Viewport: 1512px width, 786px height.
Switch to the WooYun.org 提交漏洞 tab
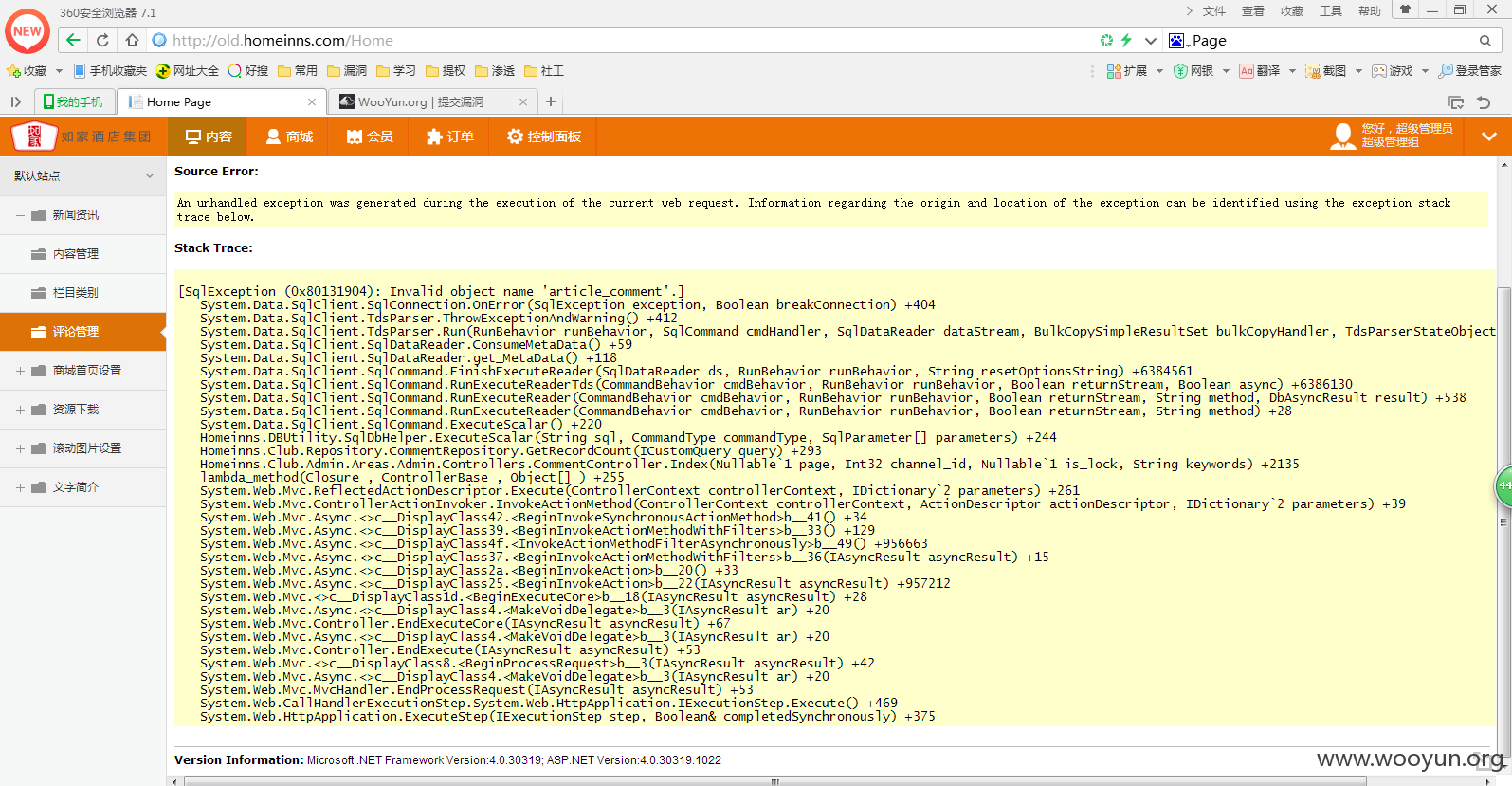point(434,101)
